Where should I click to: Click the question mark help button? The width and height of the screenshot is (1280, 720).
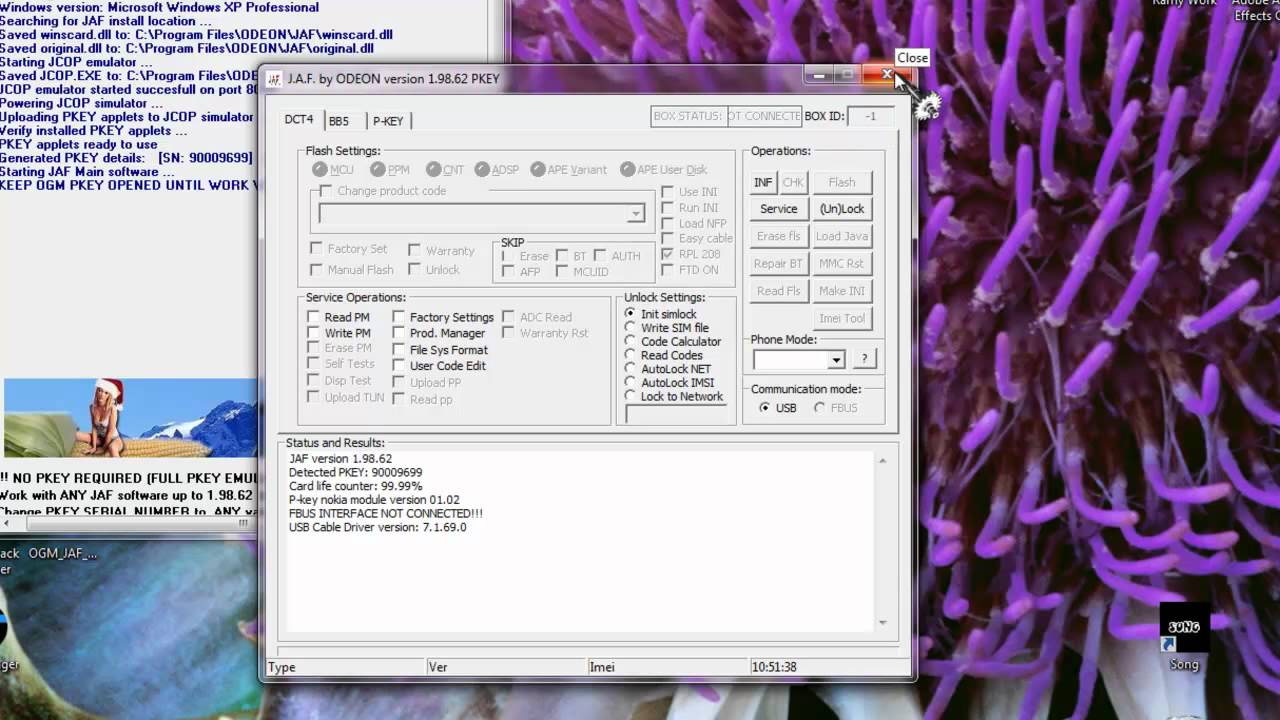(x=864, y=359)
